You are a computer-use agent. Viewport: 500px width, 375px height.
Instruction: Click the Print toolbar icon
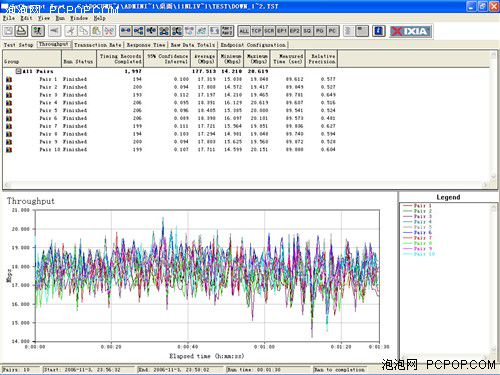pos(22,31)
